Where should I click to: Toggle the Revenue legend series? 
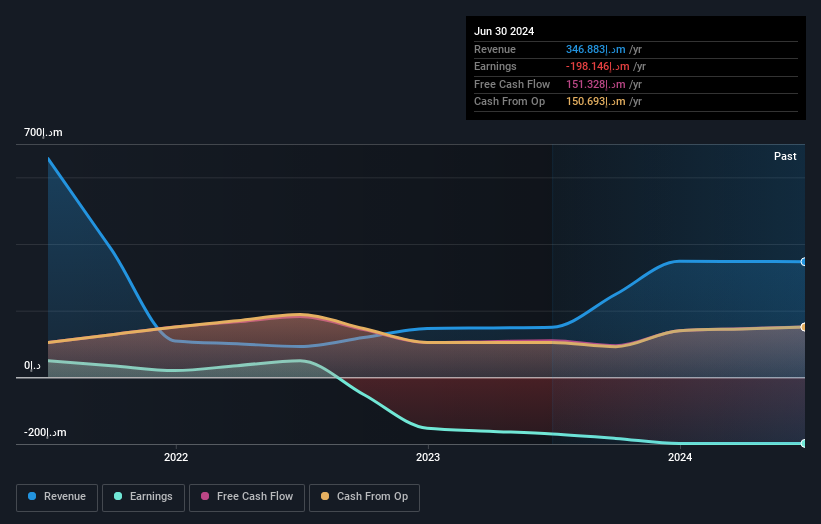(x=57, y=497)
